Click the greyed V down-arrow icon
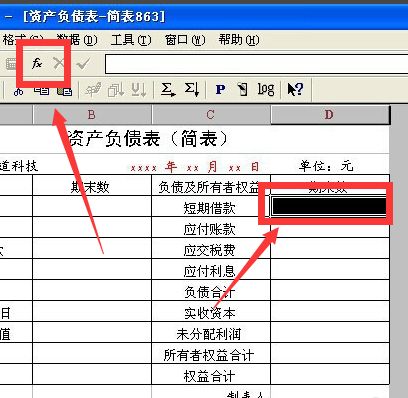 click(138, 89)
